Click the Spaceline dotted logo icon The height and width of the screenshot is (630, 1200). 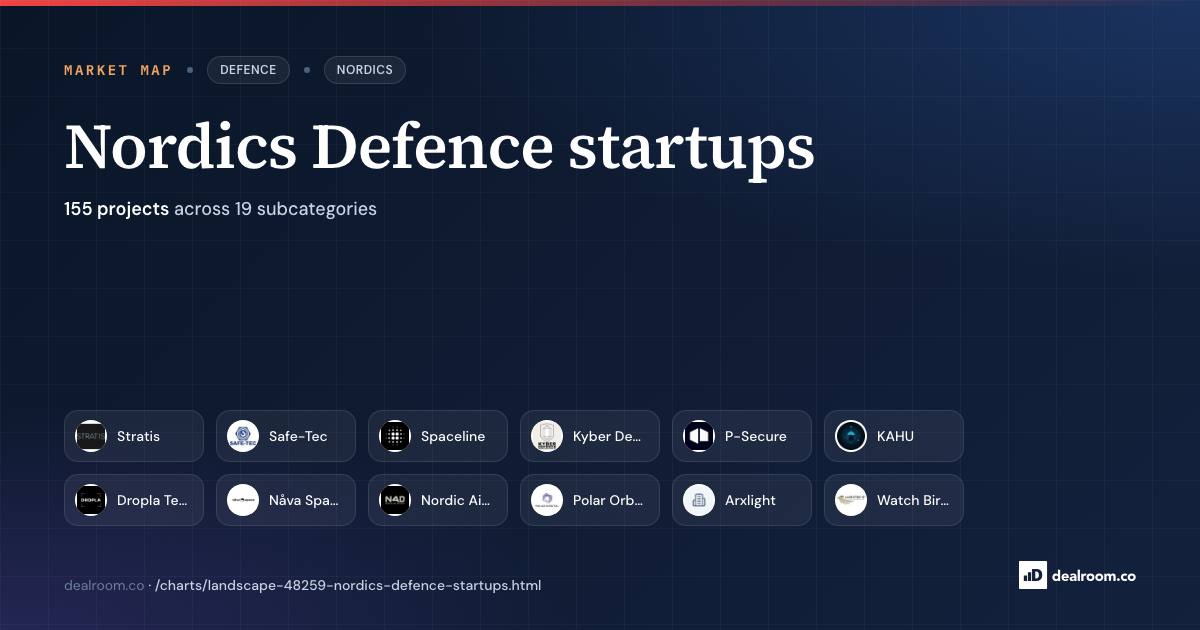(x=395, y=436)
